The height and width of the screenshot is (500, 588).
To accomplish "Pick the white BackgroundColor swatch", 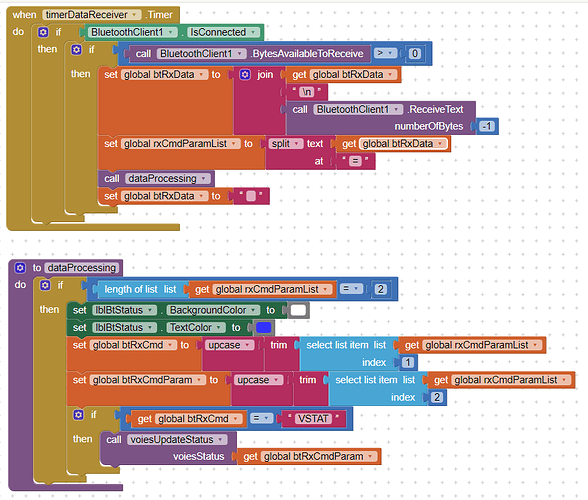I will 298,310.
